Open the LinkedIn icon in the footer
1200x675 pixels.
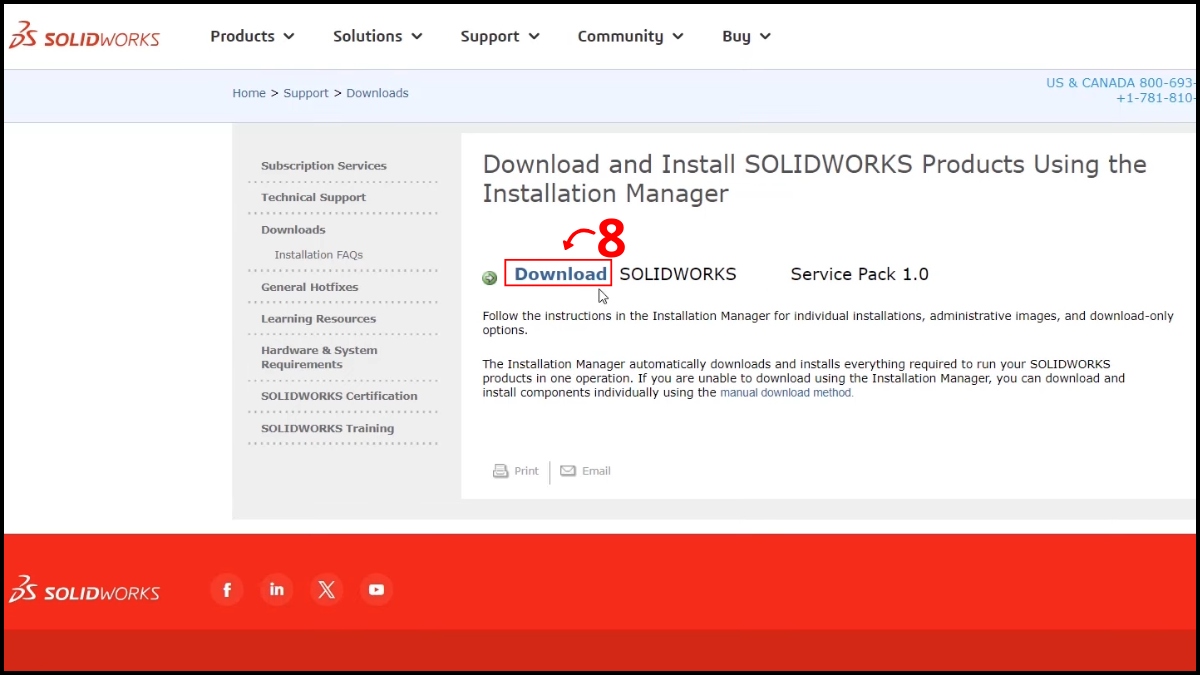click(x=277, y=590)
